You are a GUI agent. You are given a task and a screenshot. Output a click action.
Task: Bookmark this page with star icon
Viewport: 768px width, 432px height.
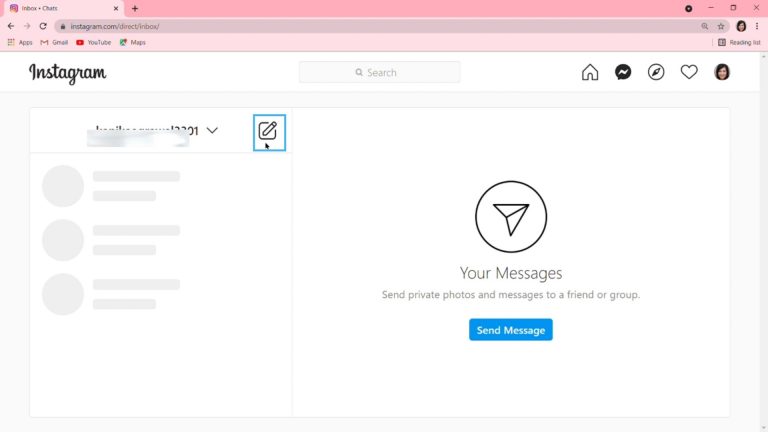coord(721,26)
